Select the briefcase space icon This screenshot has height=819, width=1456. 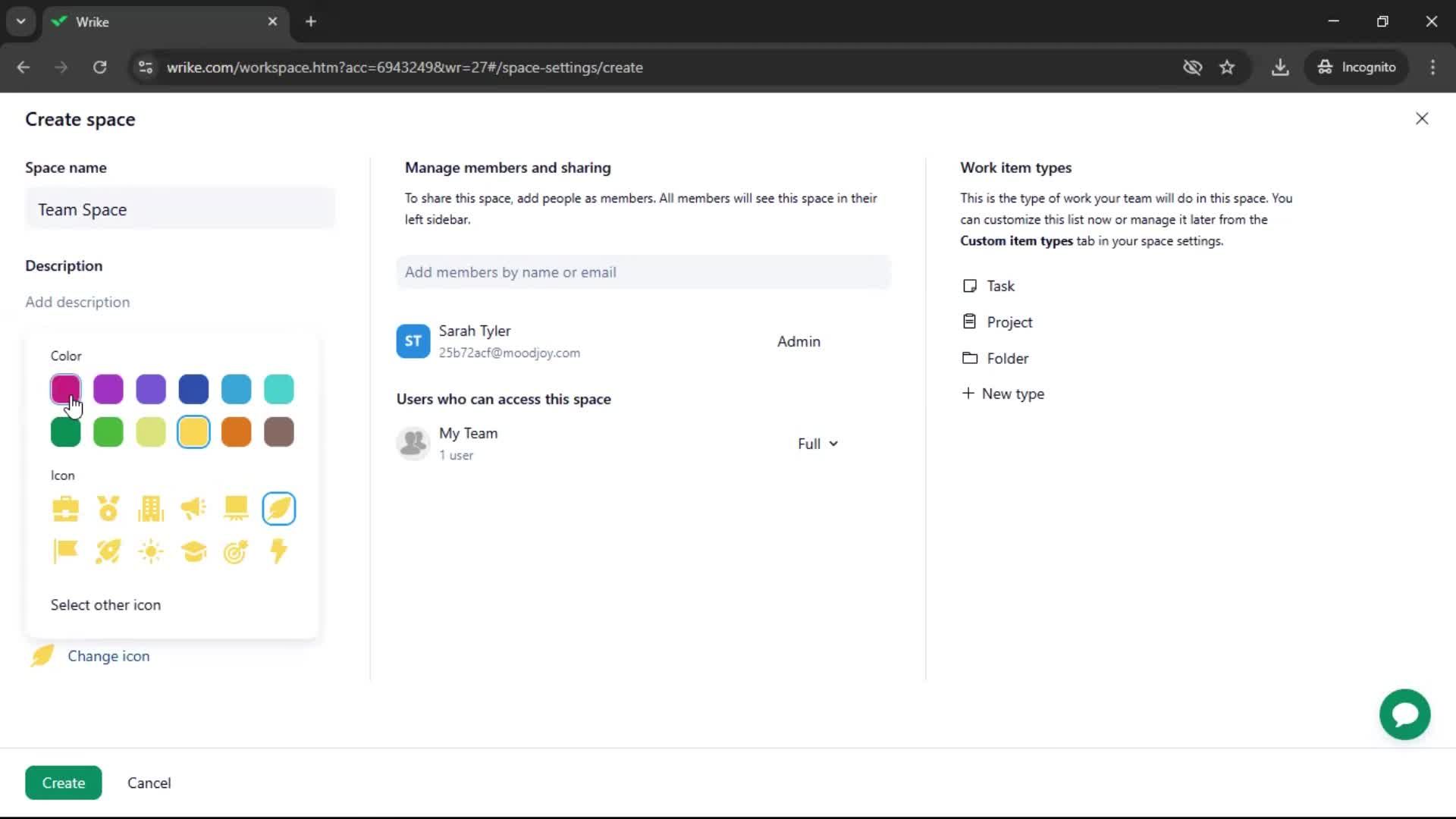click(x=65, y=509)
